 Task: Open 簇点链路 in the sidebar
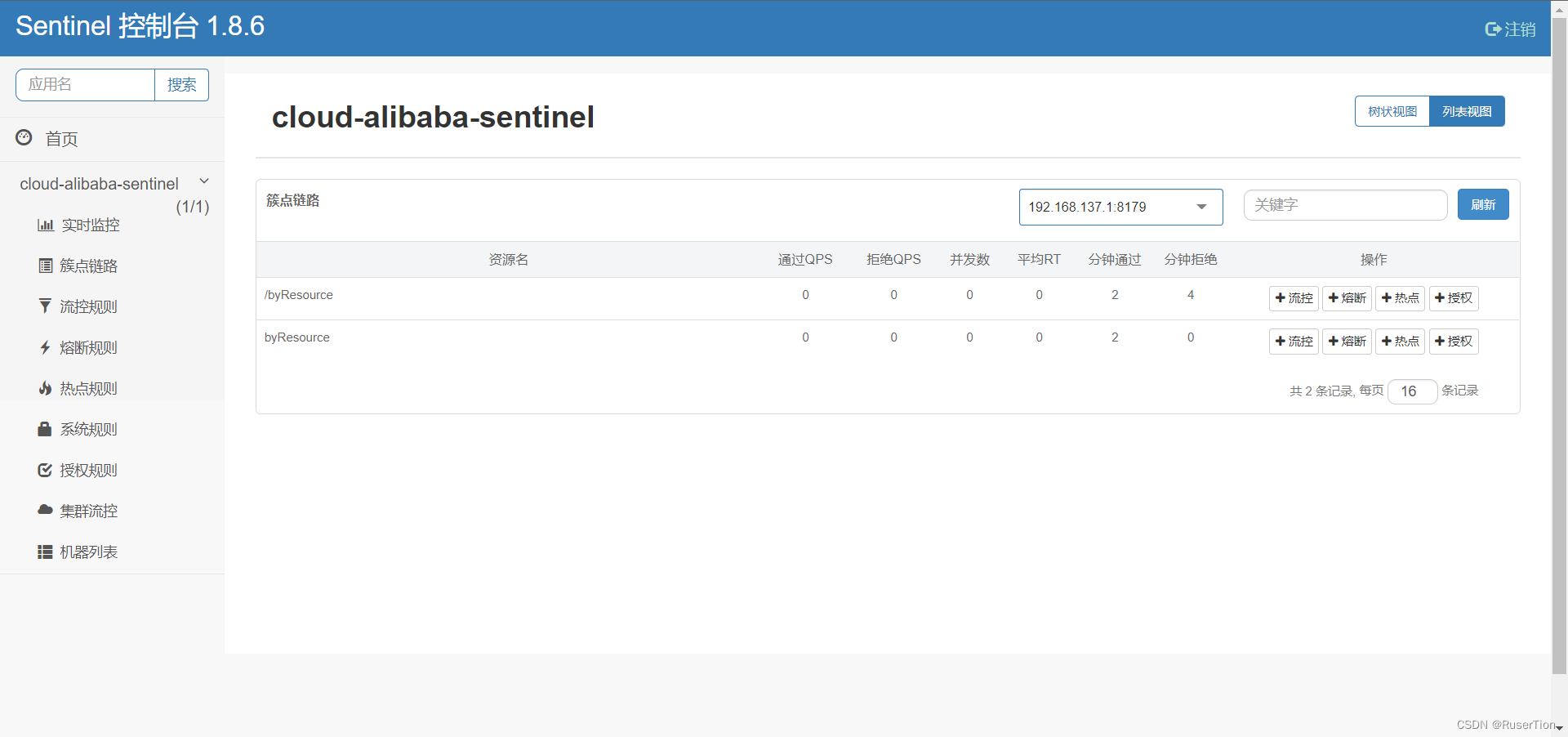pyautogui.click(x=89, y=266)
